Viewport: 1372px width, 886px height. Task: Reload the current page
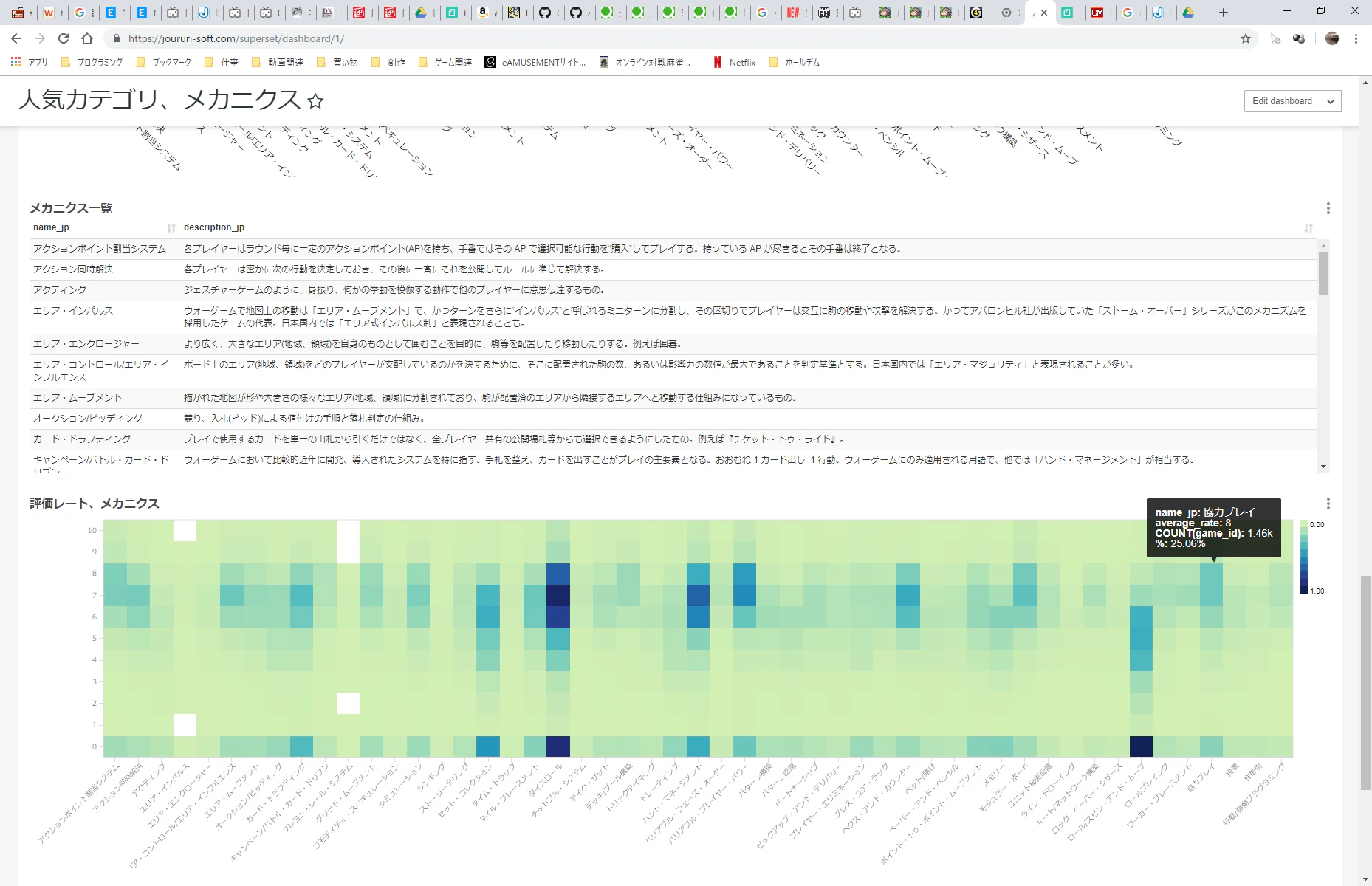(64, 38)
